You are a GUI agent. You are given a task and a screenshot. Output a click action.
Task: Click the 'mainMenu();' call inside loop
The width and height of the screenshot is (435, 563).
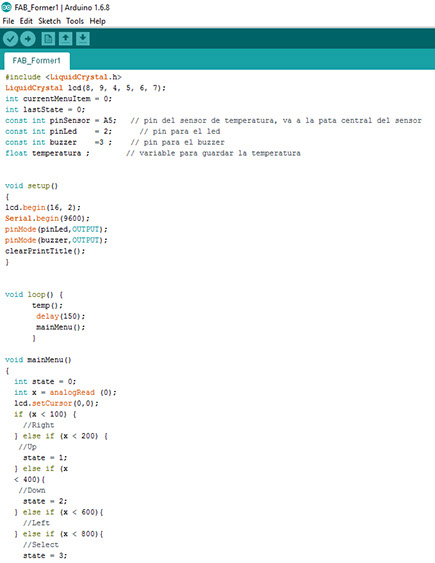click(61, 327)
